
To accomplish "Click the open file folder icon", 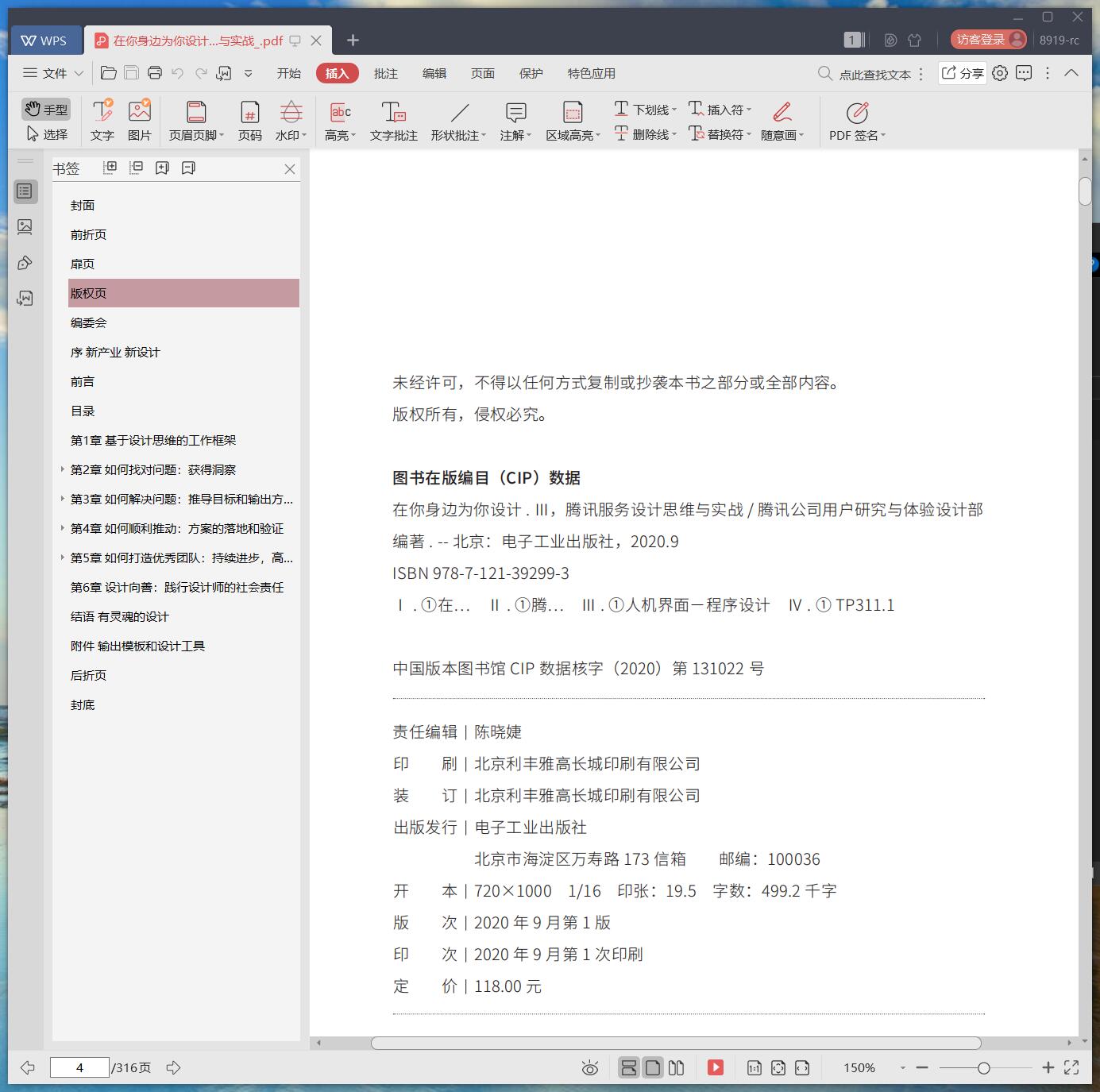I will point(109,73).
